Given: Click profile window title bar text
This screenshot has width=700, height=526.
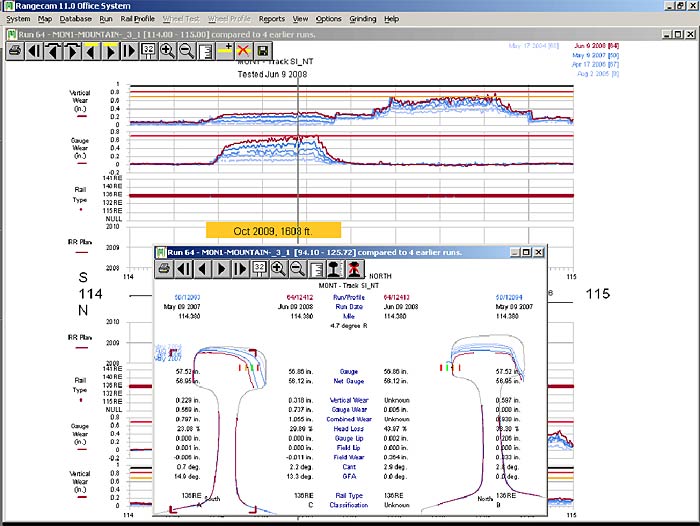Looking at the screenshot, I should click(x=314, y=252).
